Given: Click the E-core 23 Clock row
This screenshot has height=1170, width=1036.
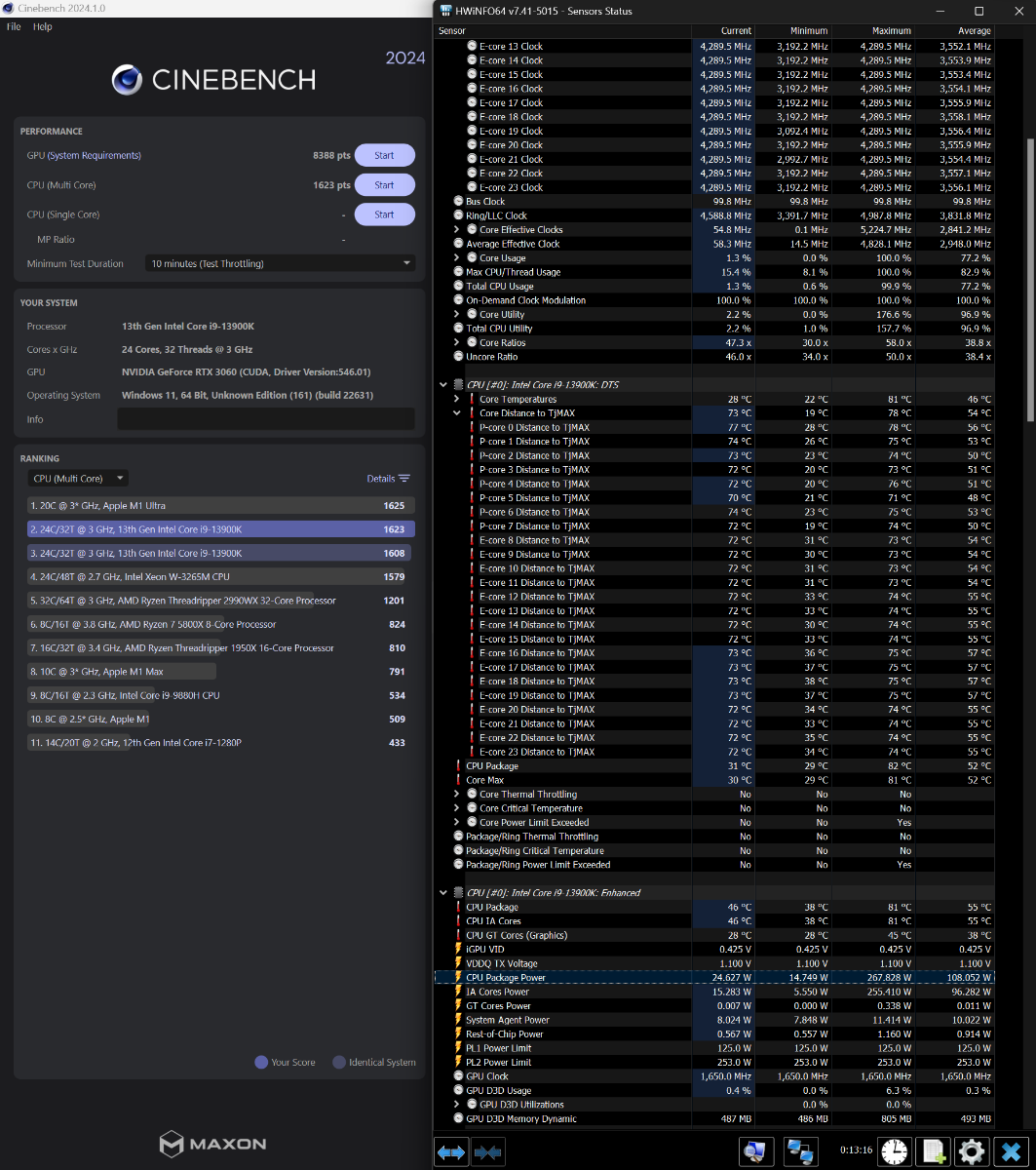Looking at the screenshot, I should coord(715,187).
